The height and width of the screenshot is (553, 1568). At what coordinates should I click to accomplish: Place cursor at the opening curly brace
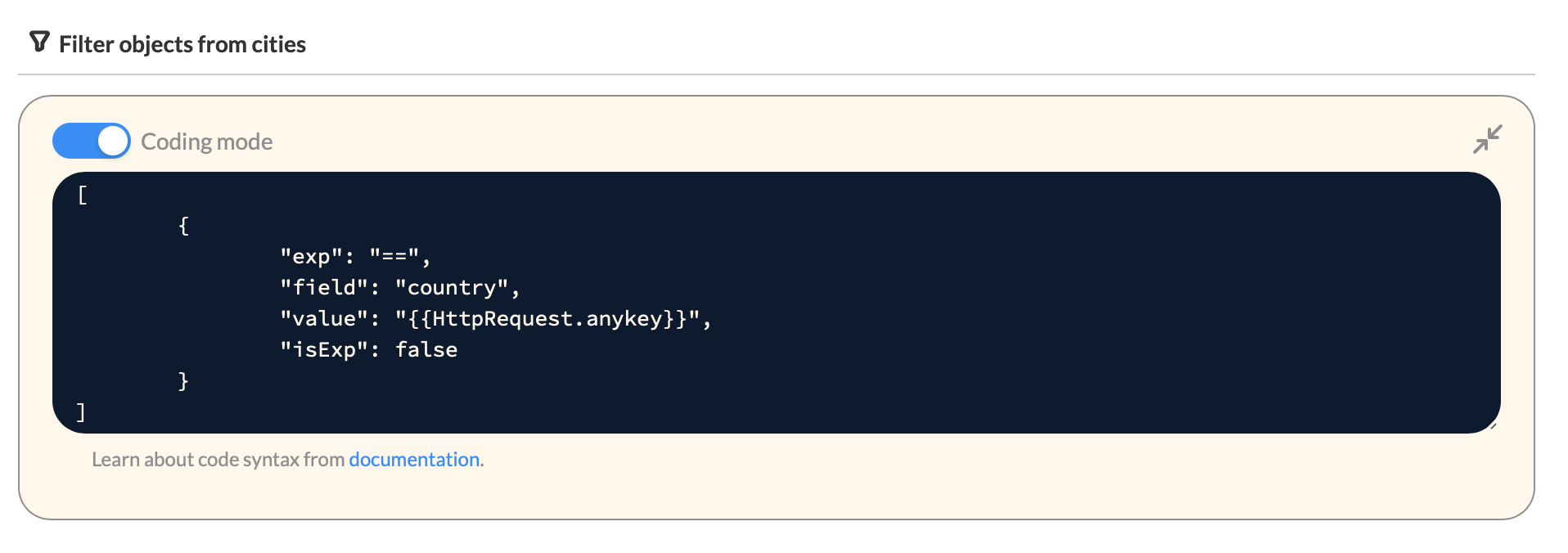pyautogui.click(x=183, y=226)
